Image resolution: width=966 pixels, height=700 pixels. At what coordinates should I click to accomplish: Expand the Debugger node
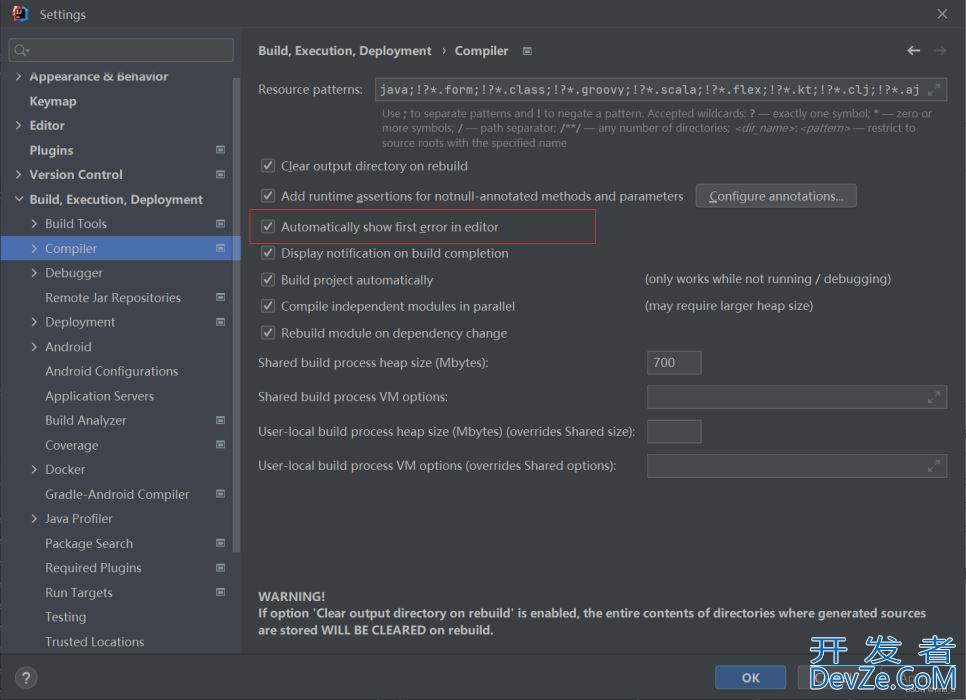34,272
